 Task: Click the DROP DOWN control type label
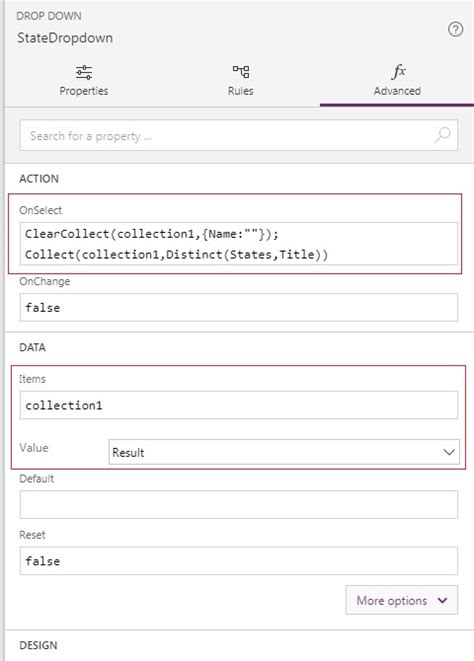click(x=49, y=16)
